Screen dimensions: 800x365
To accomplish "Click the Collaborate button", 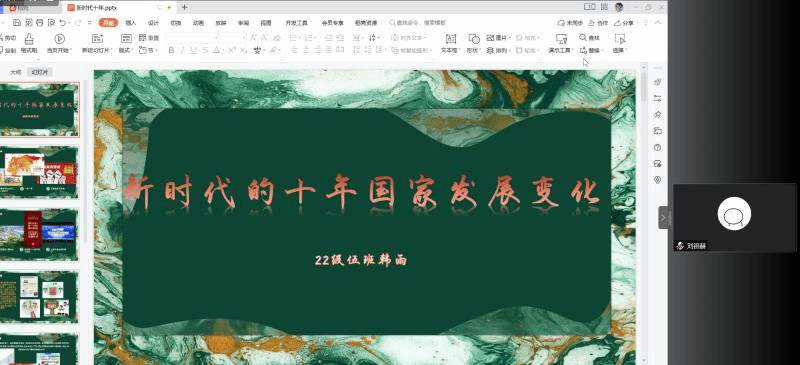I will pyautogui.click(x=598, y=23).
